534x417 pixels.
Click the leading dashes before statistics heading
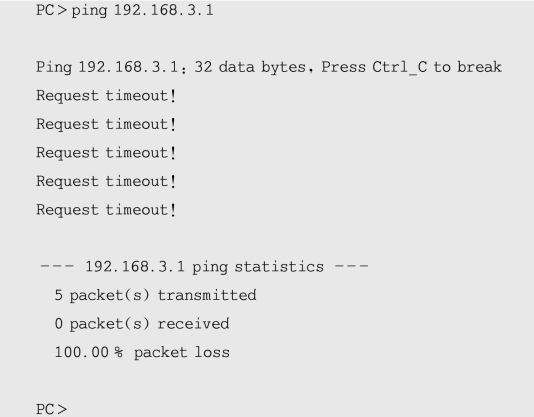tap(57, 266)
